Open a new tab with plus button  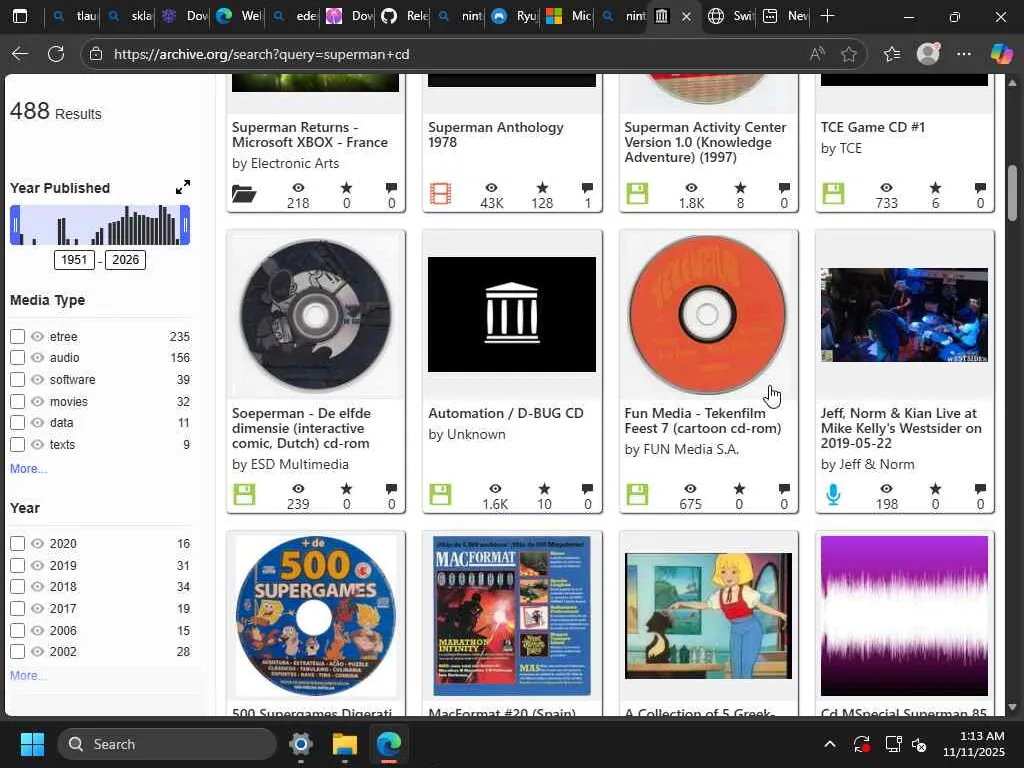click(x=827, y=16)
